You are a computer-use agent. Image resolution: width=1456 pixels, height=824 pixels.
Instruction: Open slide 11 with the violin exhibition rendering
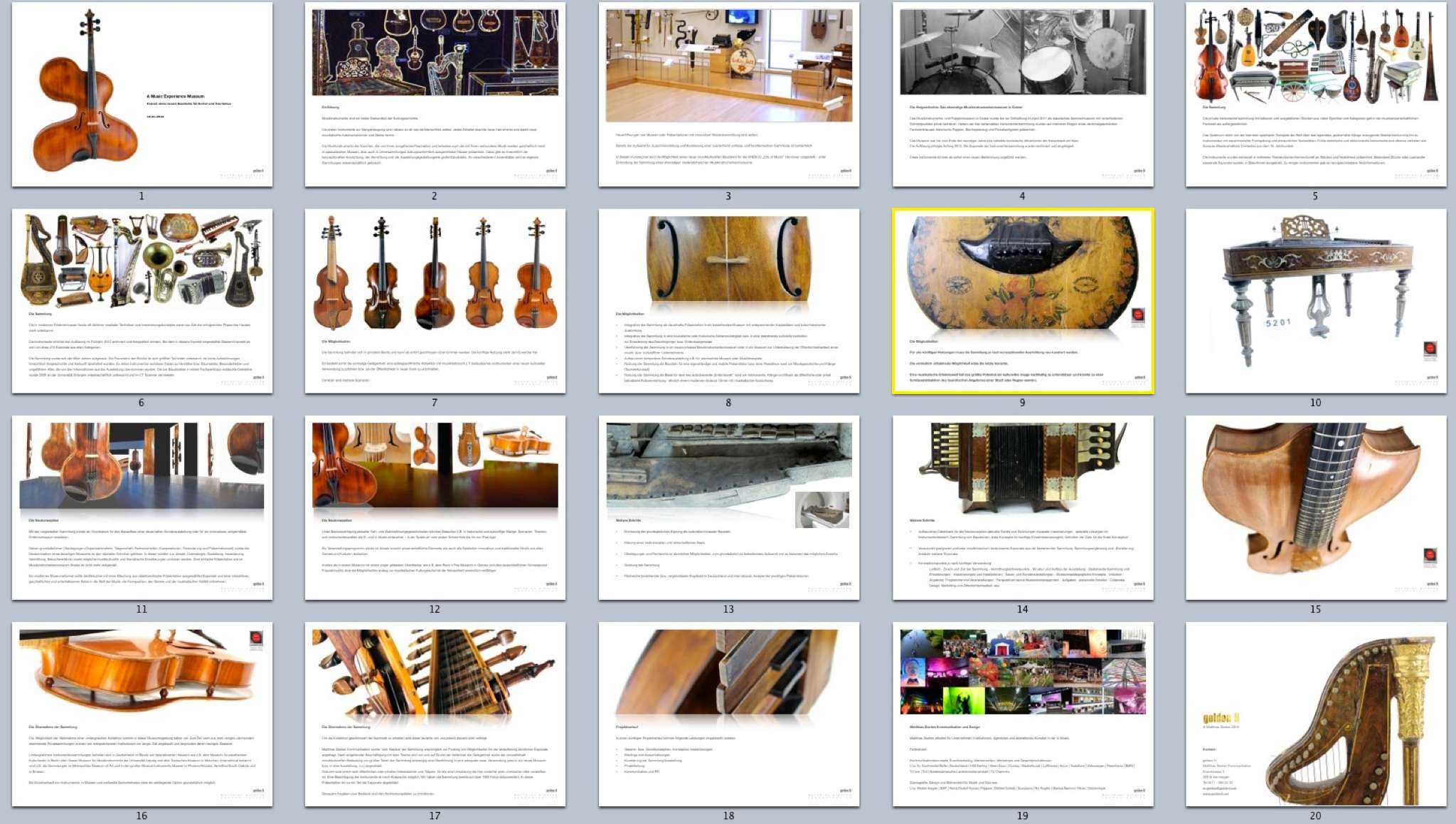click(x=142, y=507)
